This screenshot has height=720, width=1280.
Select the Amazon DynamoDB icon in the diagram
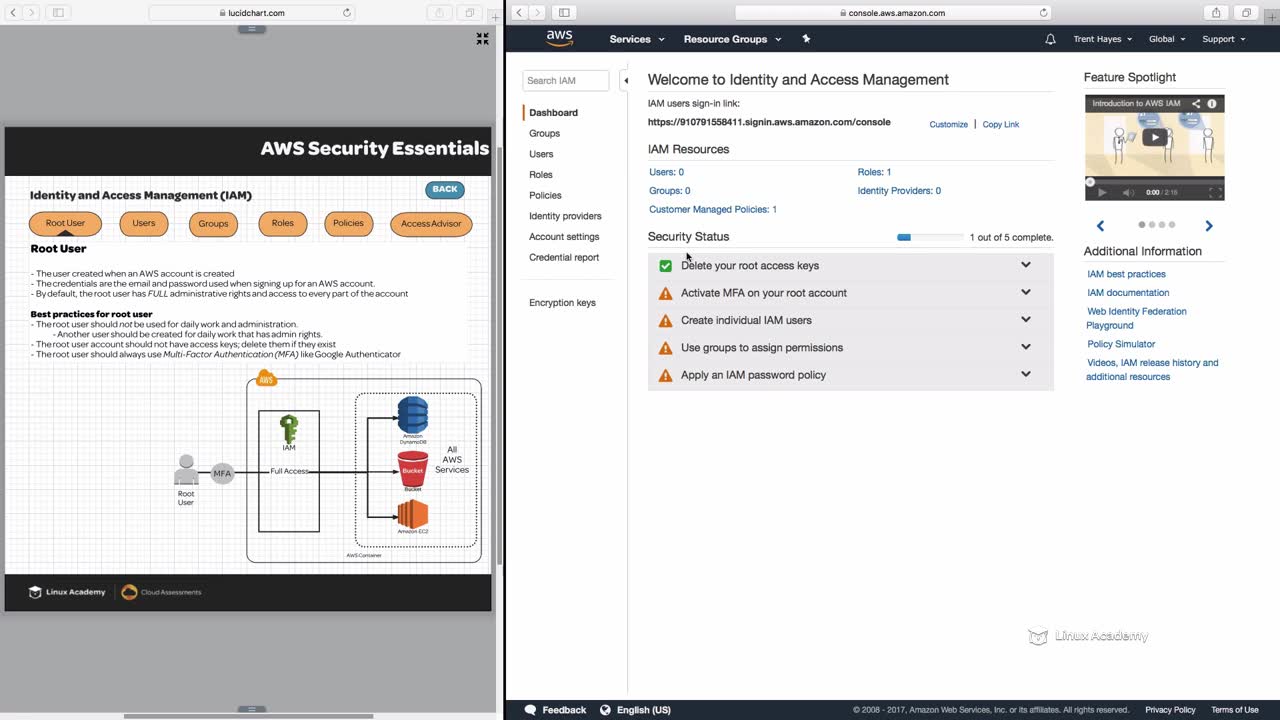pyautogui.click(x=413, y=415)
